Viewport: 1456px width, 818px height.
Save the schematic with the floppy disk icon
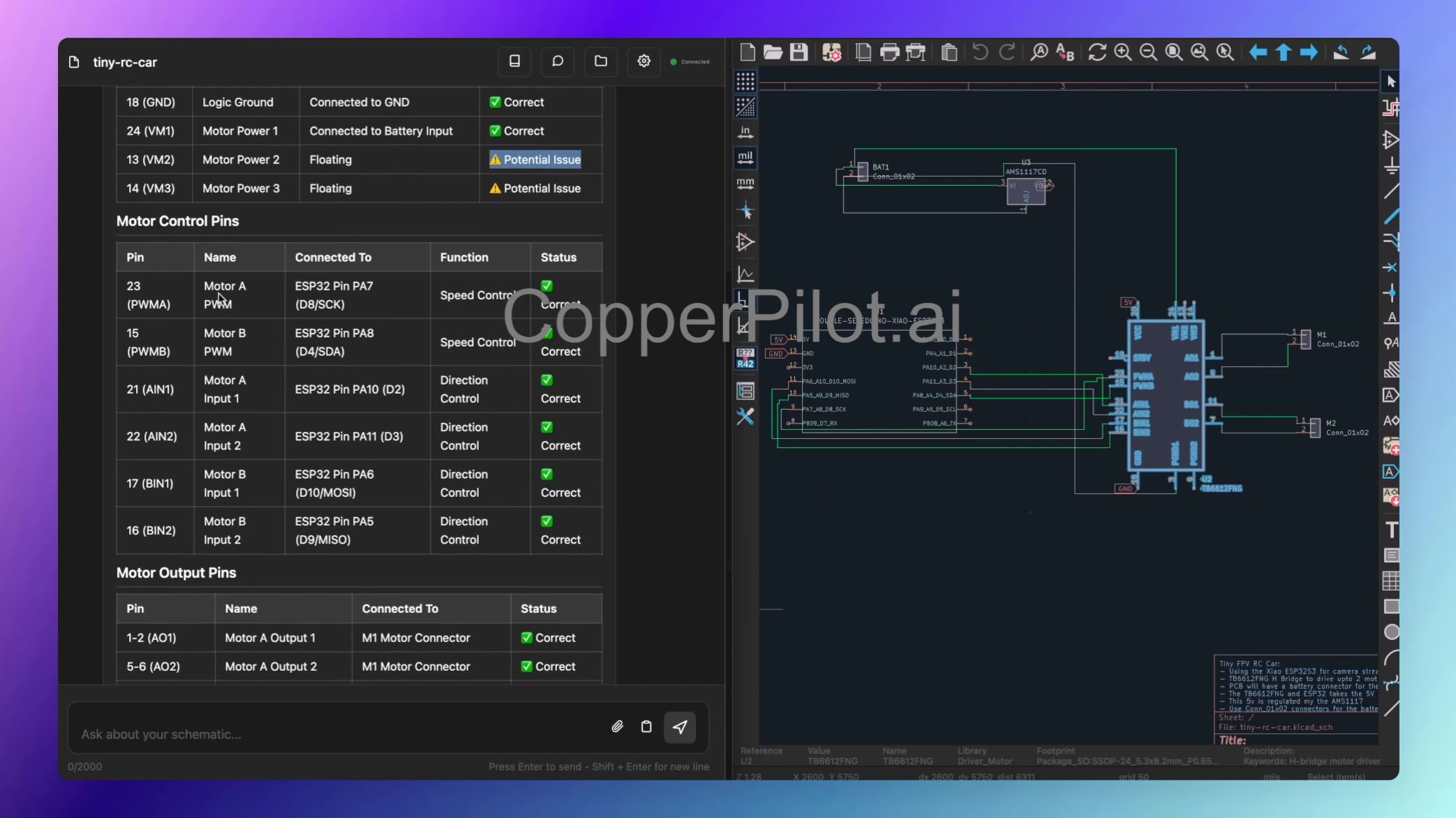798,52
